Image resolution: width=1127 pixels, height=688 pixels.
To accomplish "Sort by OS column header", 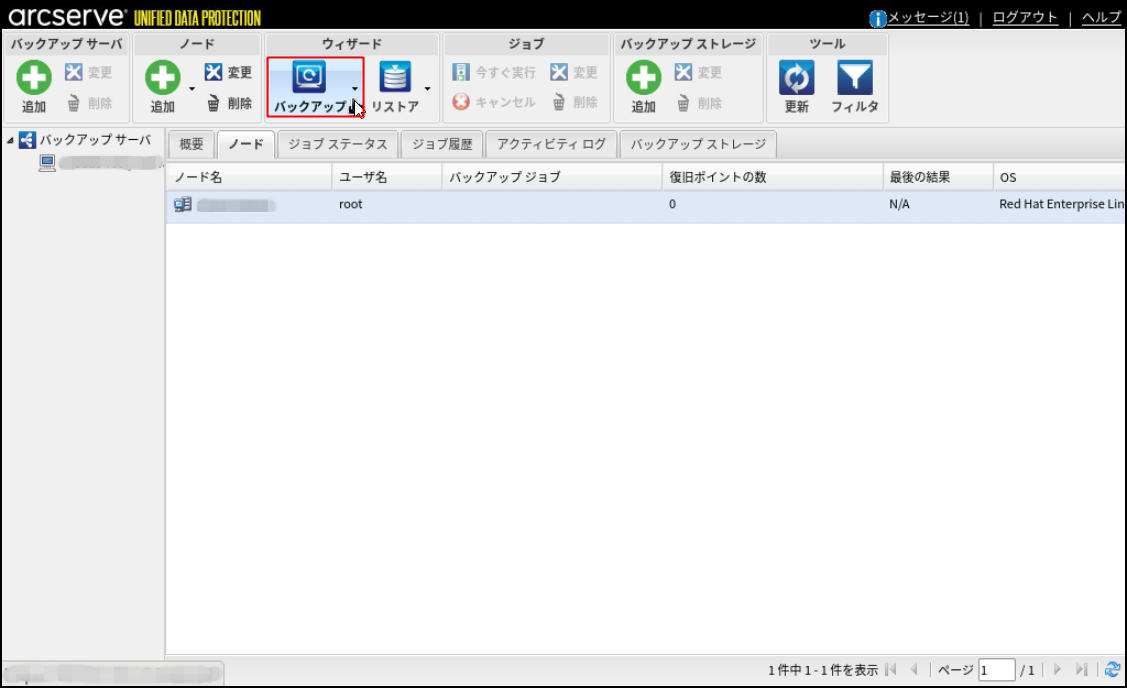I will tap(1060, 177).
